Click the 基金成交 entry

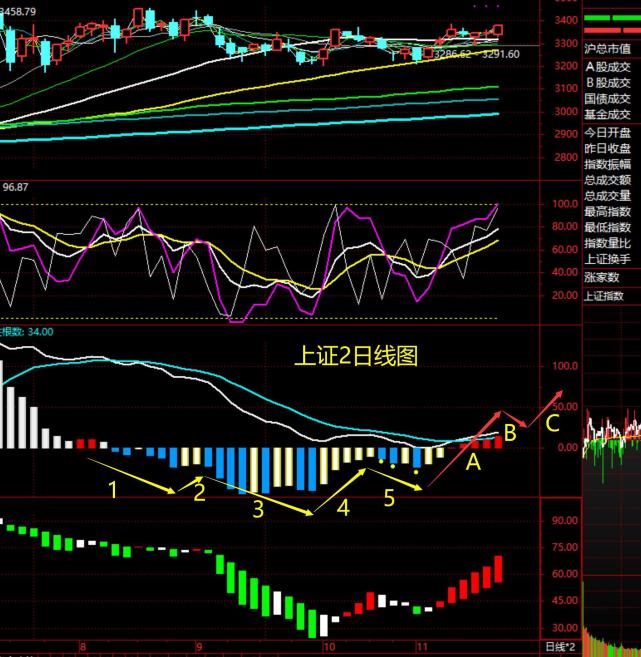[607, 115]
